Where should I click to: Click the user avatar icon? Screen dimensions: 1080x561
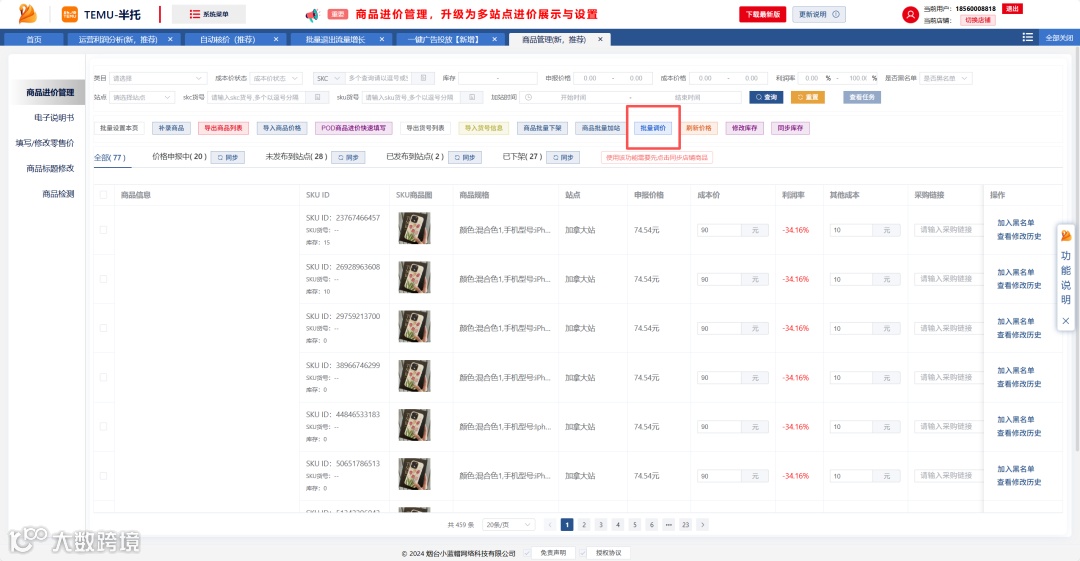910,14
